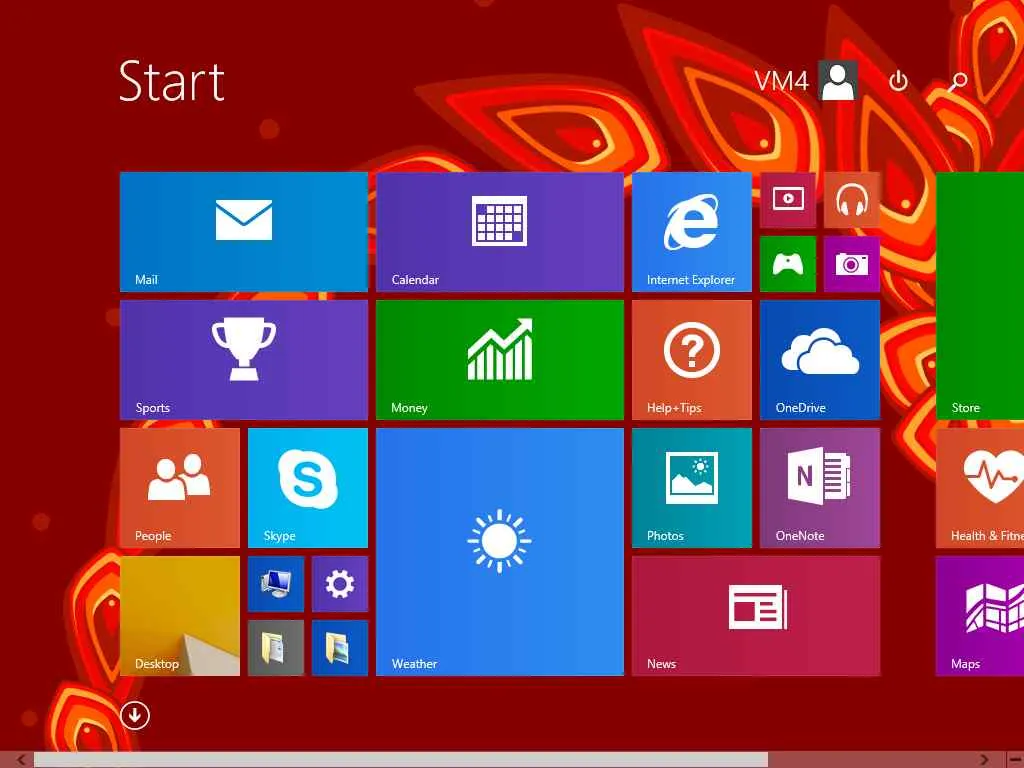The width and height of the screenshot is (1024, 768).
Task: Open the People tile
Action: (x=180, y=488)
